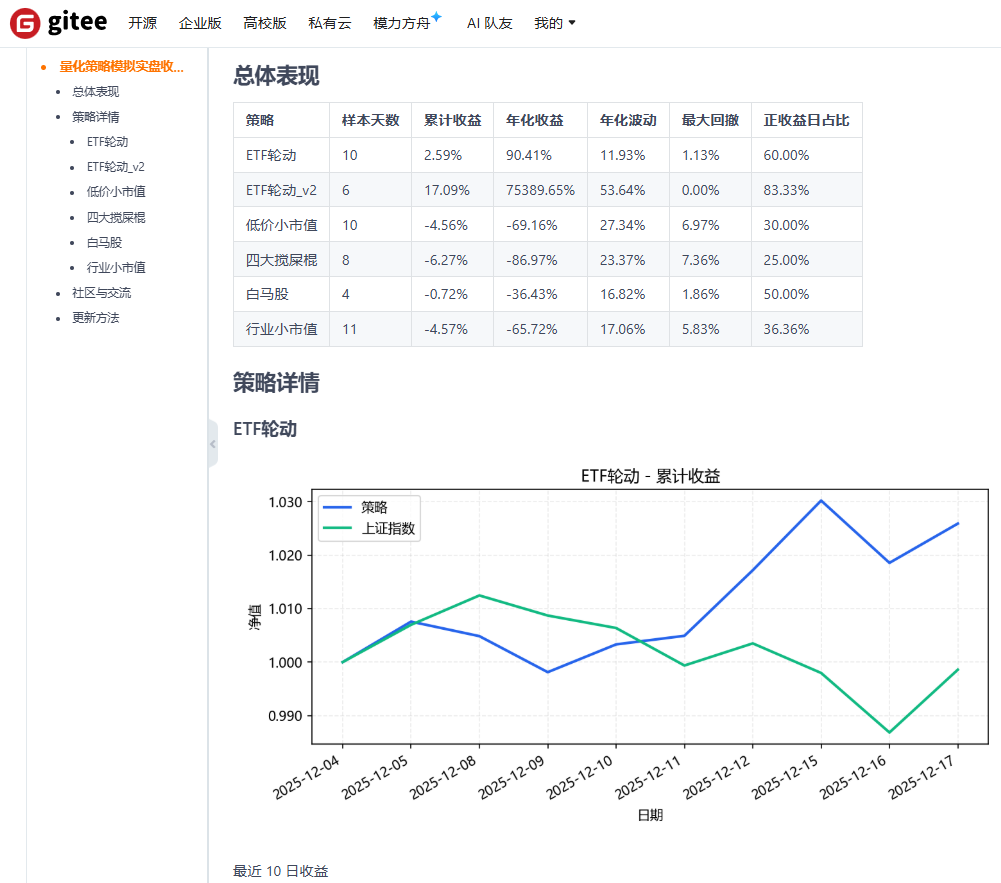Open the 白马股 outline entry
This screenshot has height=883, width=1001.
pos(104,242)
